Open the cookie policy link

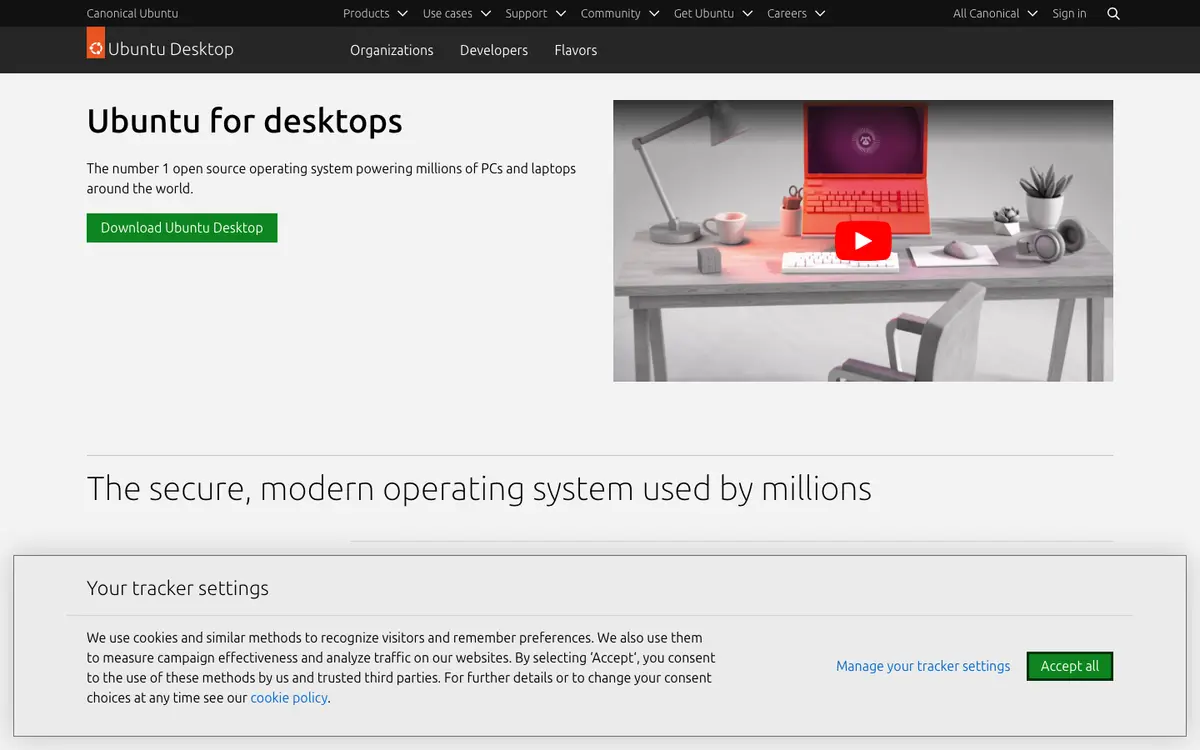point(289,698)
